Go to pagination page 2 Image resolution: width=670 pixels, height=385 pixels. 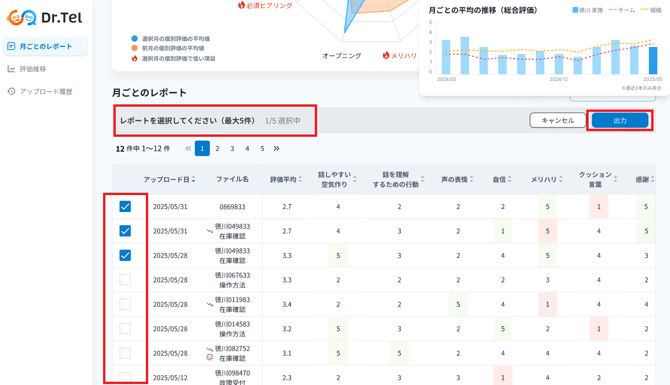tap(217, 148)
